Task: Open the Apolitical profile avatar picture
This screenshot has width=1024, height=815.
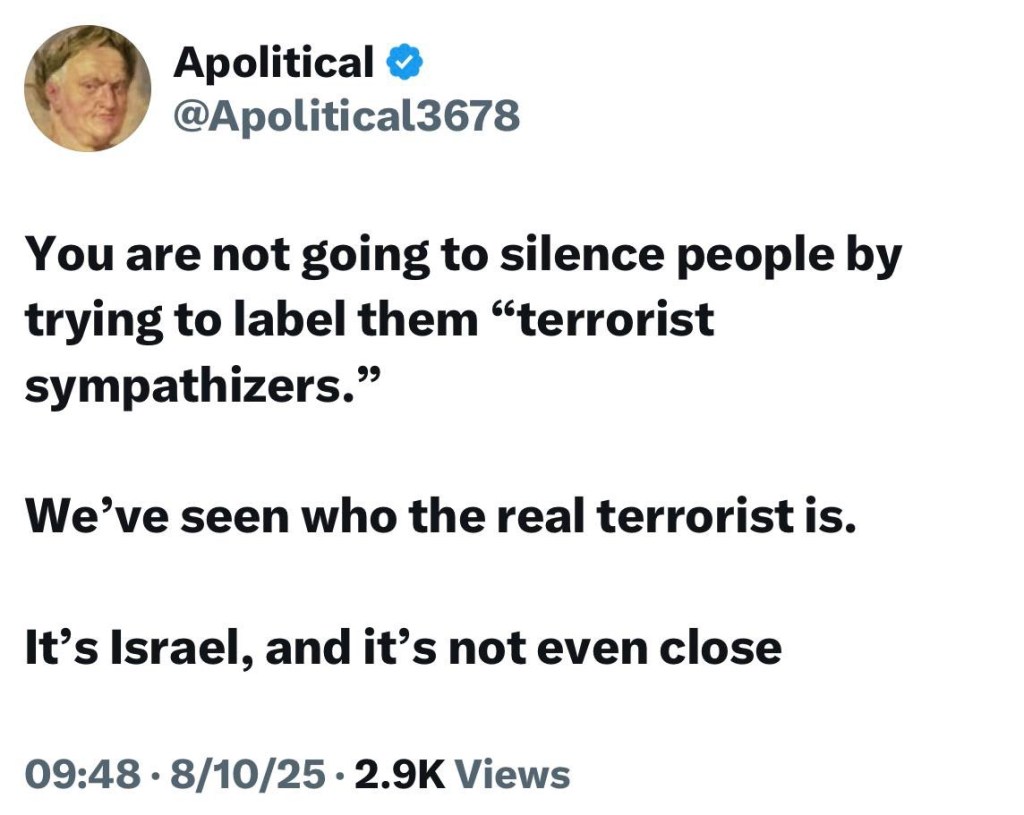Action: (x=87, y=88)
